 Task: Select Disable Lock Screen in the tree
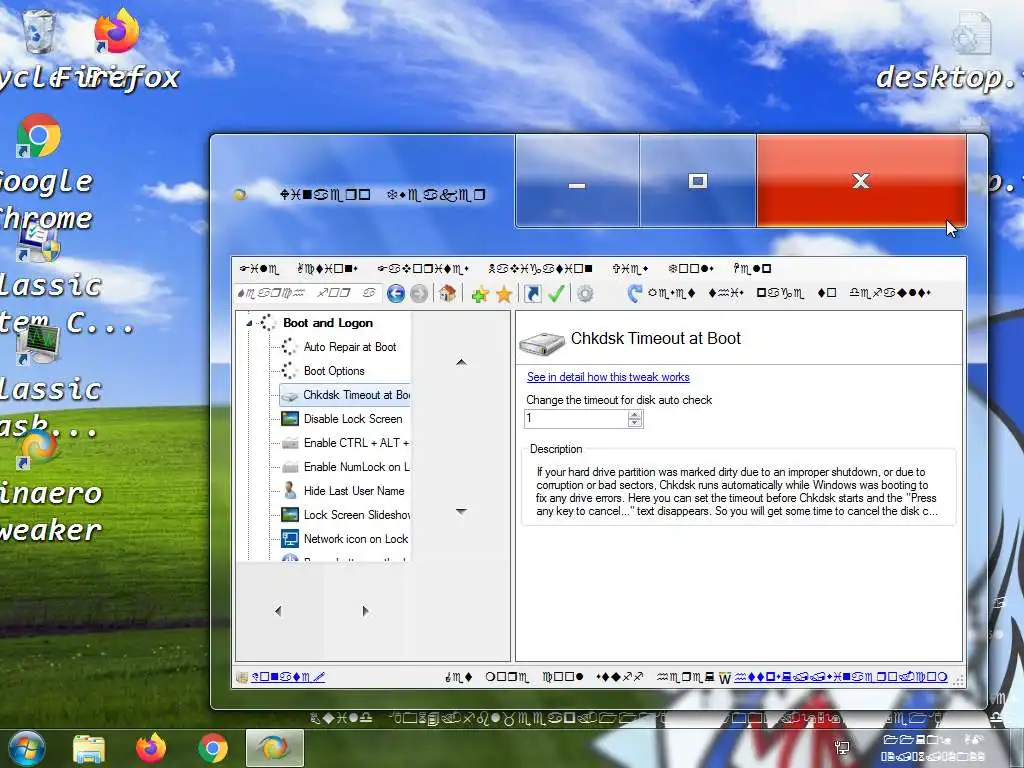pos(353,419)
